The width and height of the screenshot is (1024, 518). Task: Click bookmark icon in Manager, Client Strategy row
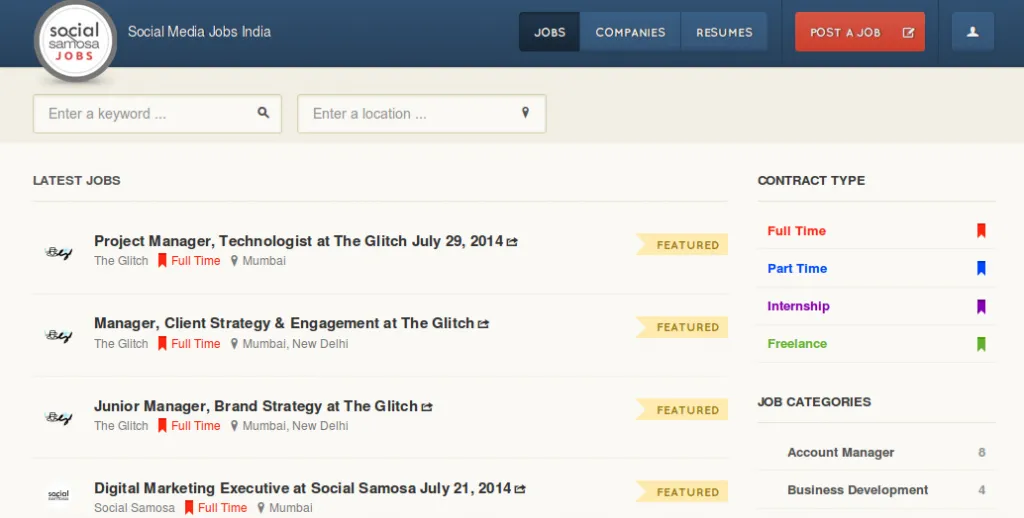click(162, 343)
